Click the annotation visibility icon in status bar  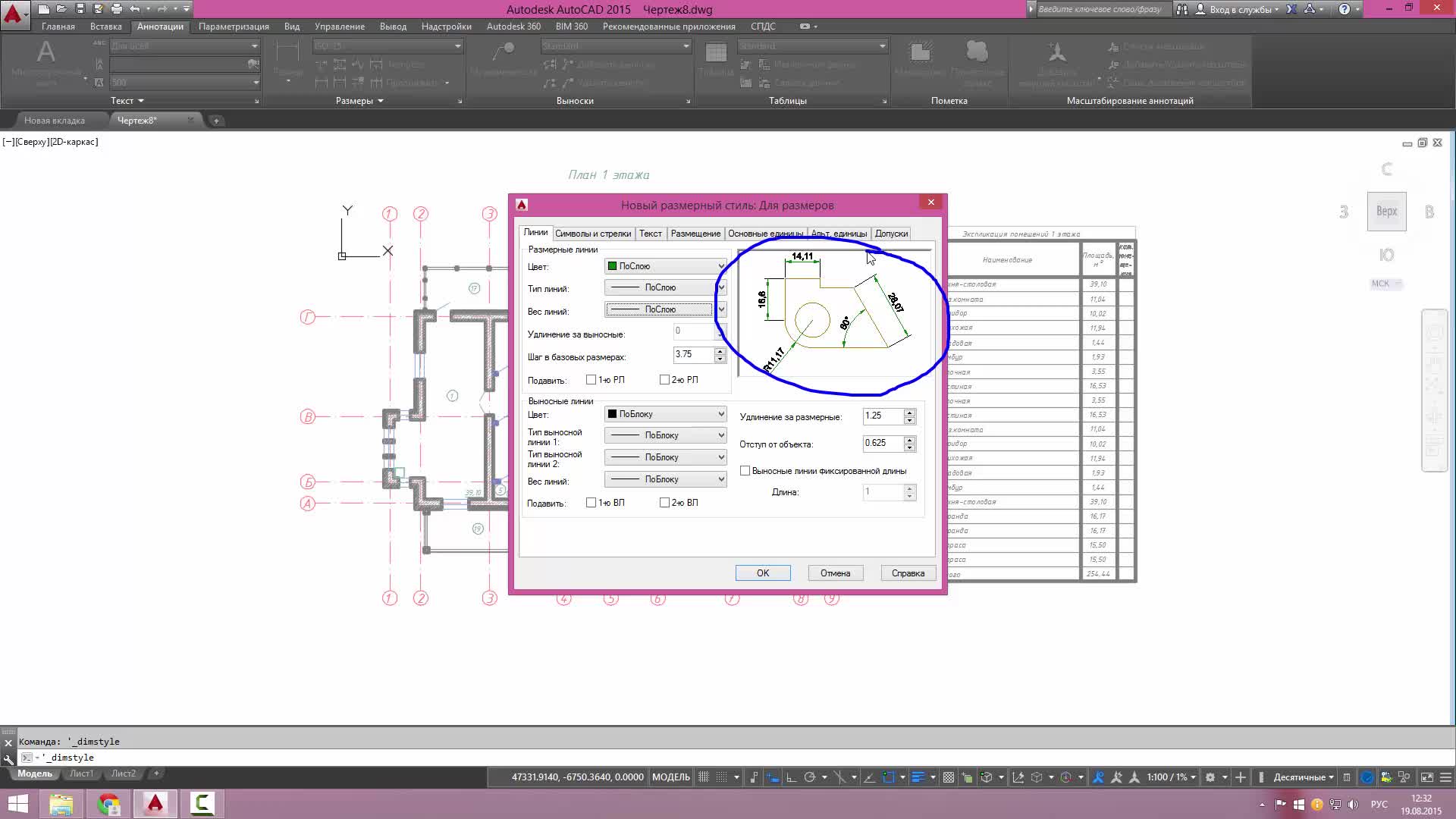coord(1097,777)
